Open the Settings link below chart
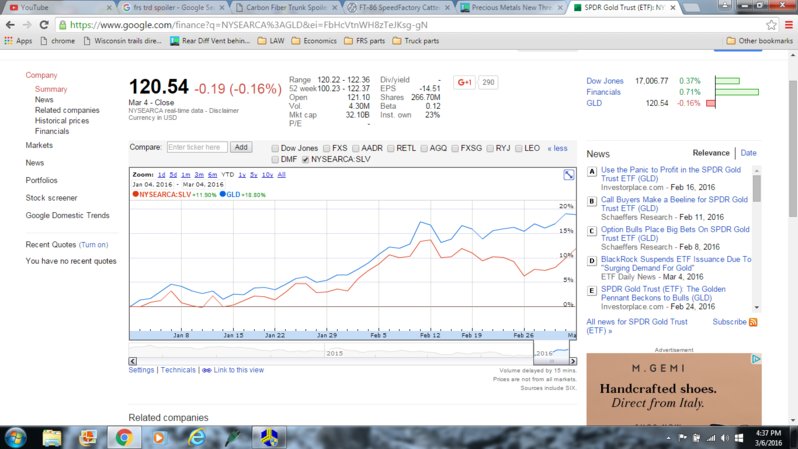 click(x=141, y=370)
